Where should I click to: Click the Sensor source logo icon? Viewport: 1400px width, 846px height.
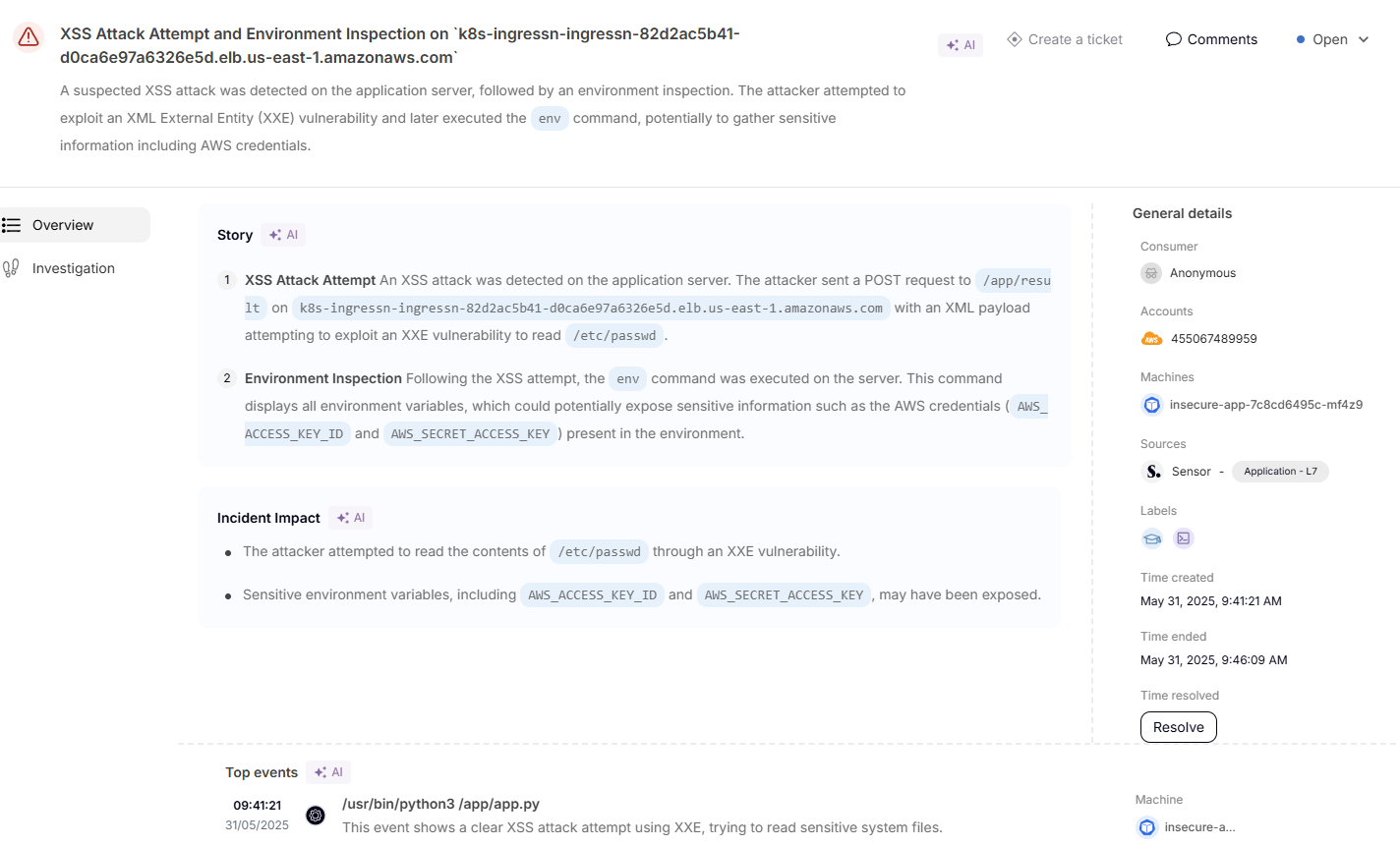[x=1152, y=472]
